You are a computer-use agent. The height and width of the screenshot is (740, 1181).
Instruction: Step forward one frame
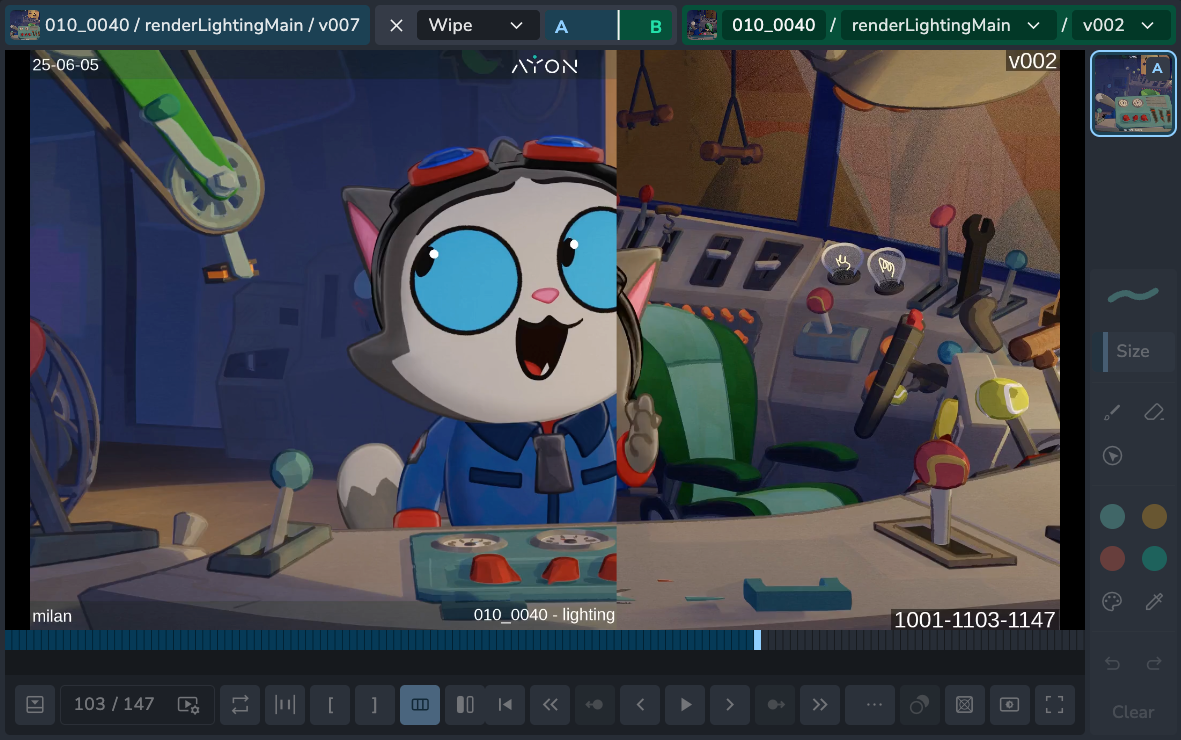click(730, 705)
